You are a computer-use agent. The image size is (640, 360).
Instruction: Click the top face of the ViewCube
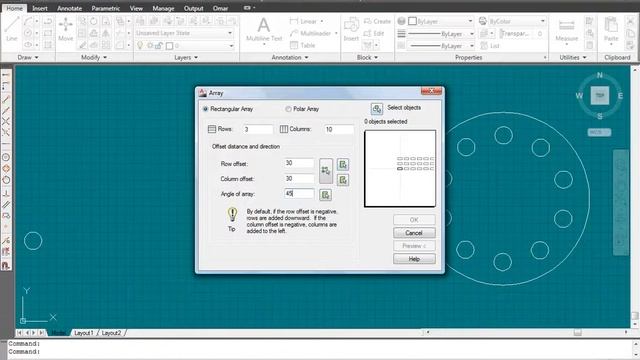click(600, 96)
